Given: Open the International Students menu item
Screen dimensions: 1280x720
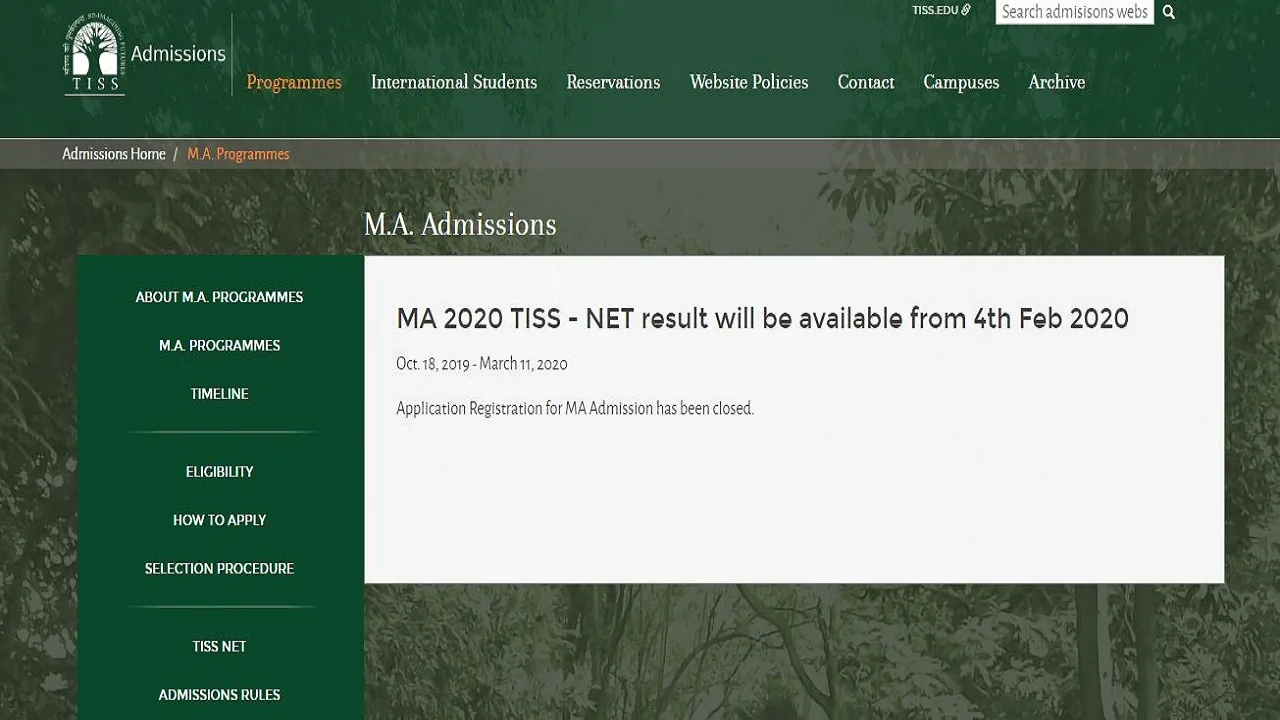Looking at the screenshot, I should coord(454,82).
